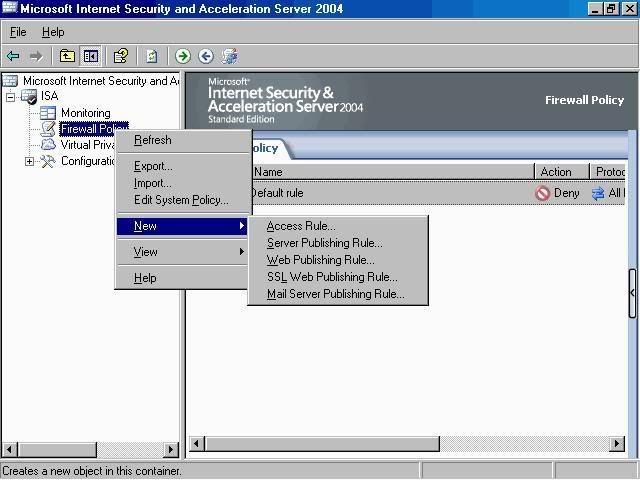Create a new Access Rule...

[x=338, y=226]
